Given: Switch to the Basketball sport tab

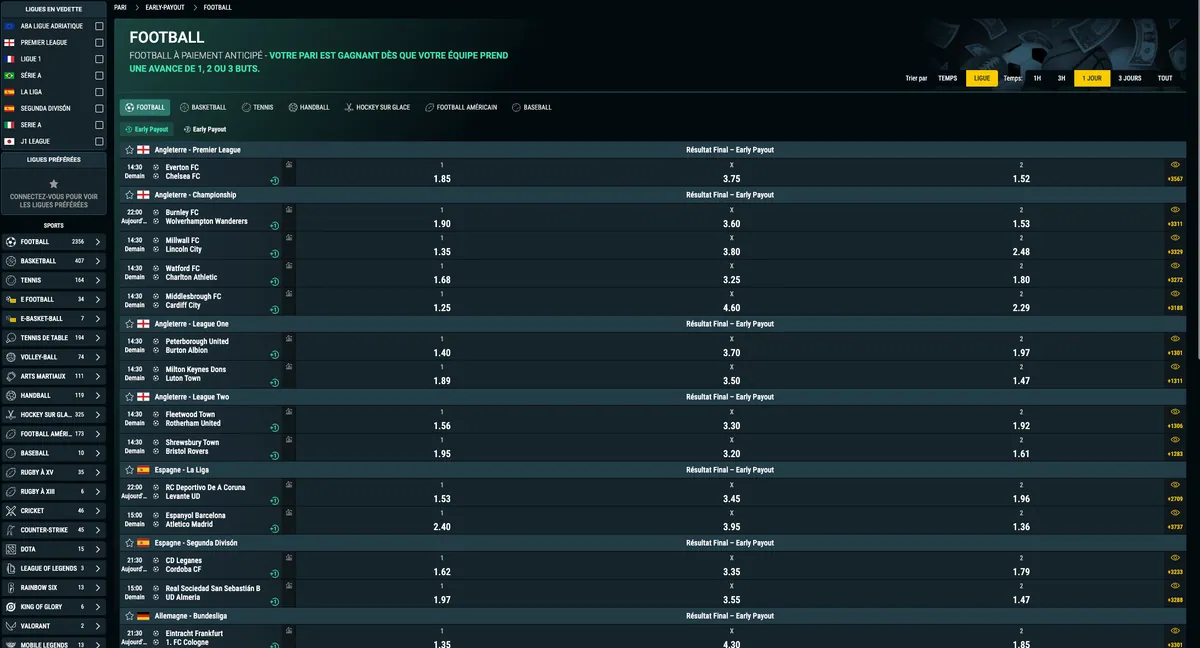Looking at the screenshot, I should [203, 107].
